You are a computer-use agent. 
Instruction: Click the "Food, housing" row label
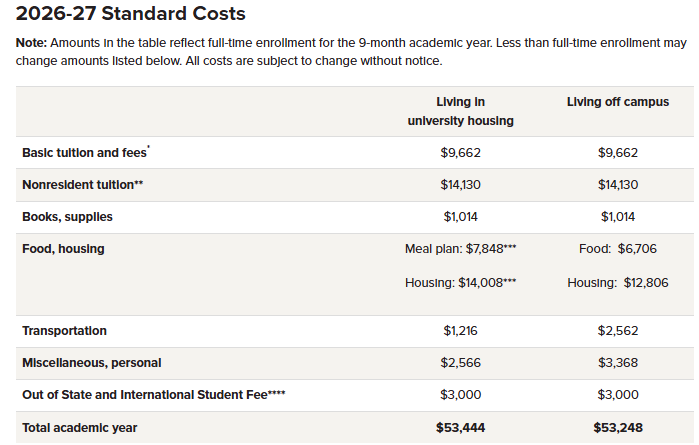tap(63, 249)
